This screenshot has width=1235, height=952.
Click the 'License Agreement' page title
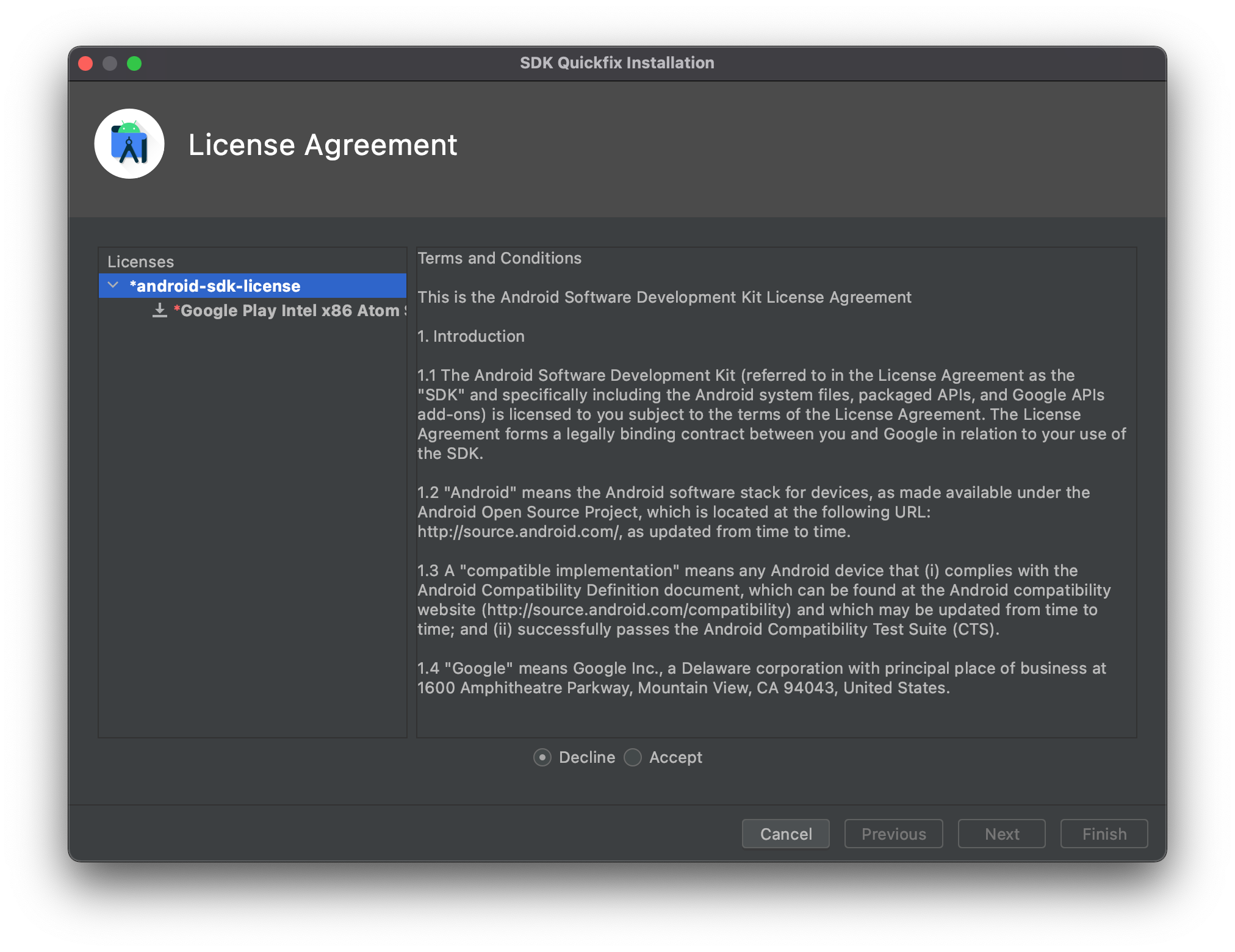(323, 145)
